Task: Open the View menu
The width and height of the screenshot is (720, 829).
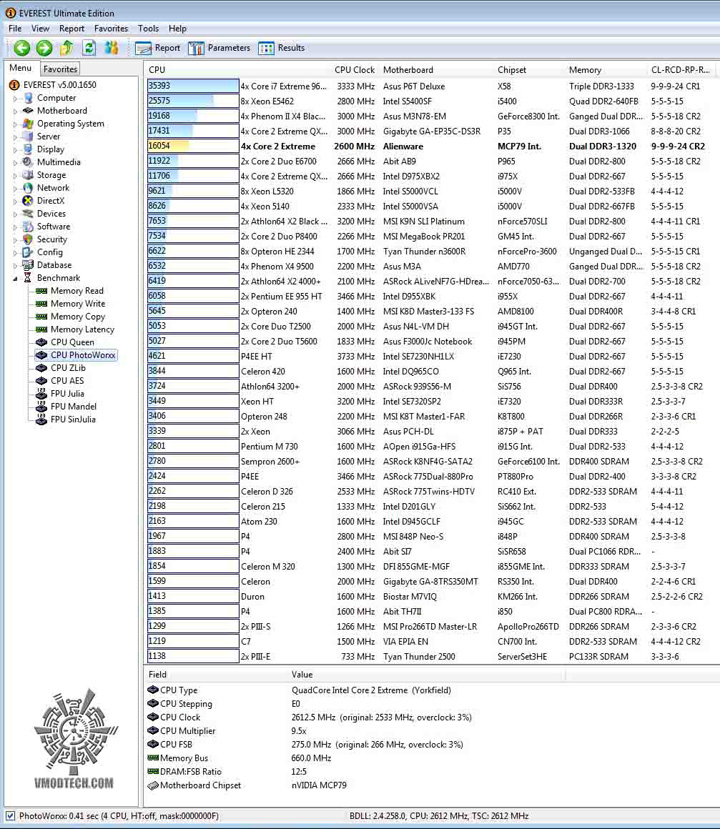Action: [40, 29]
